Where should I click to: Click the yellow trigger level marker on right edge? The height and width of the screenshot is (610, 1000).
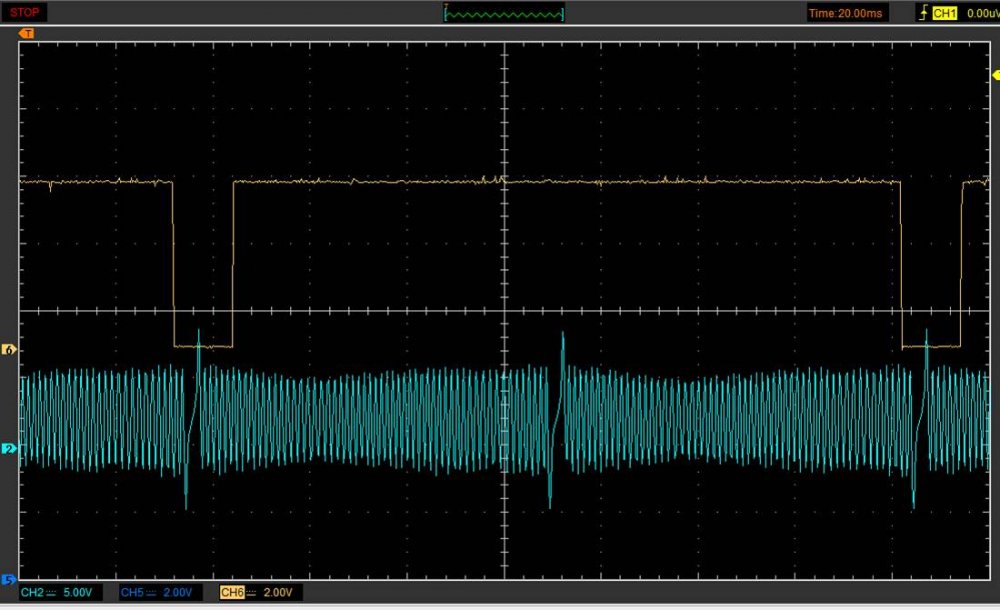(995, 75)
